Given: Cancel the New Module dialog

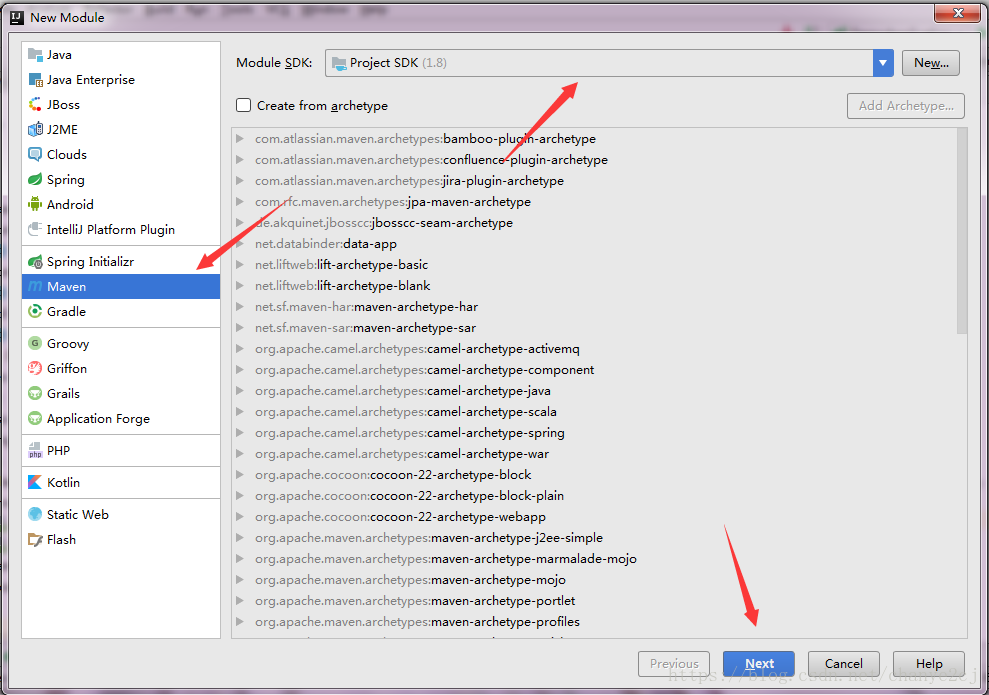Looking at the screenshot, I should pos(843,663).
